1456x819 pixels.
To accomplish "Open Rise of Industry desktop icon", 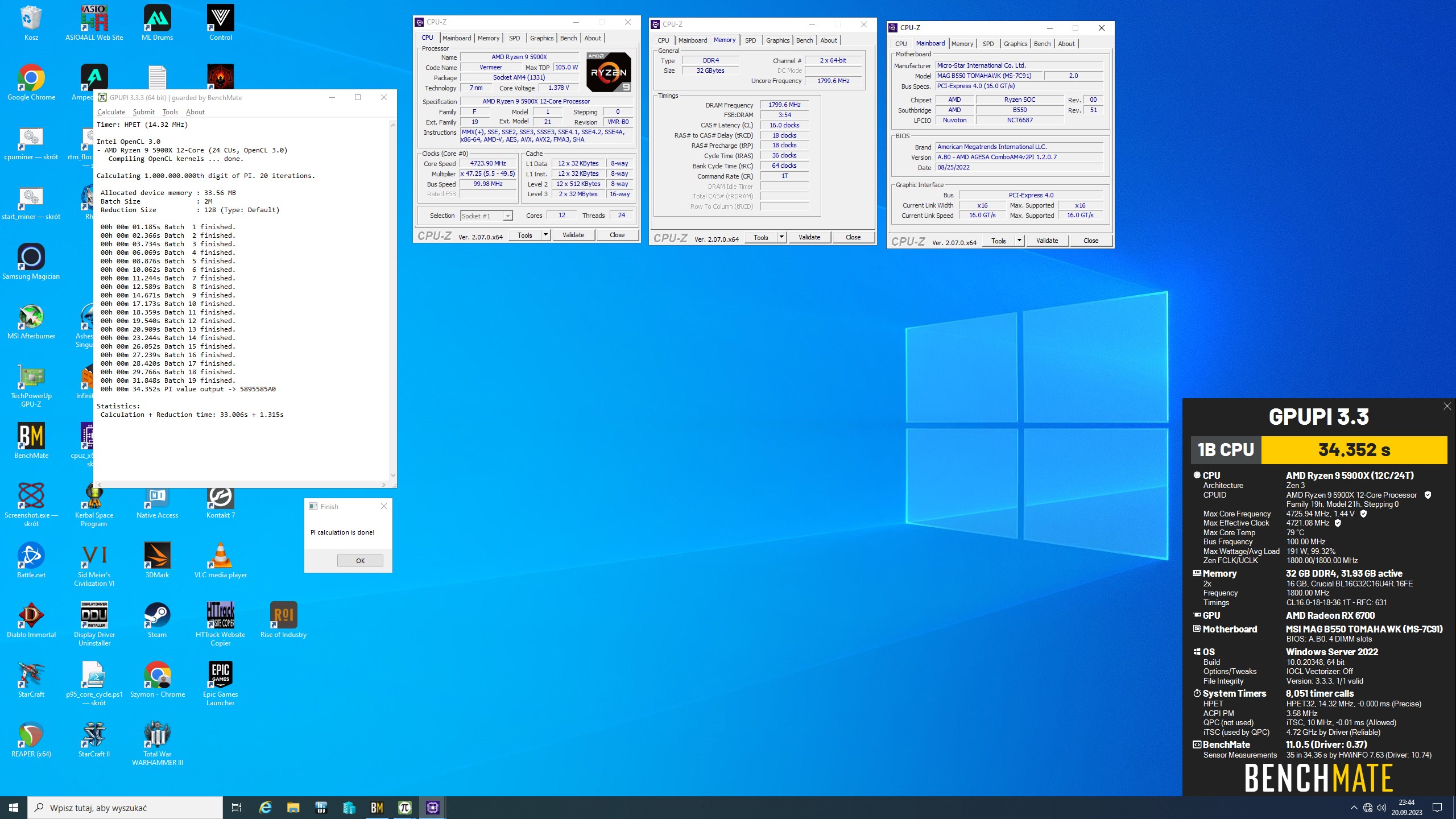I will [x=283, y=620].
